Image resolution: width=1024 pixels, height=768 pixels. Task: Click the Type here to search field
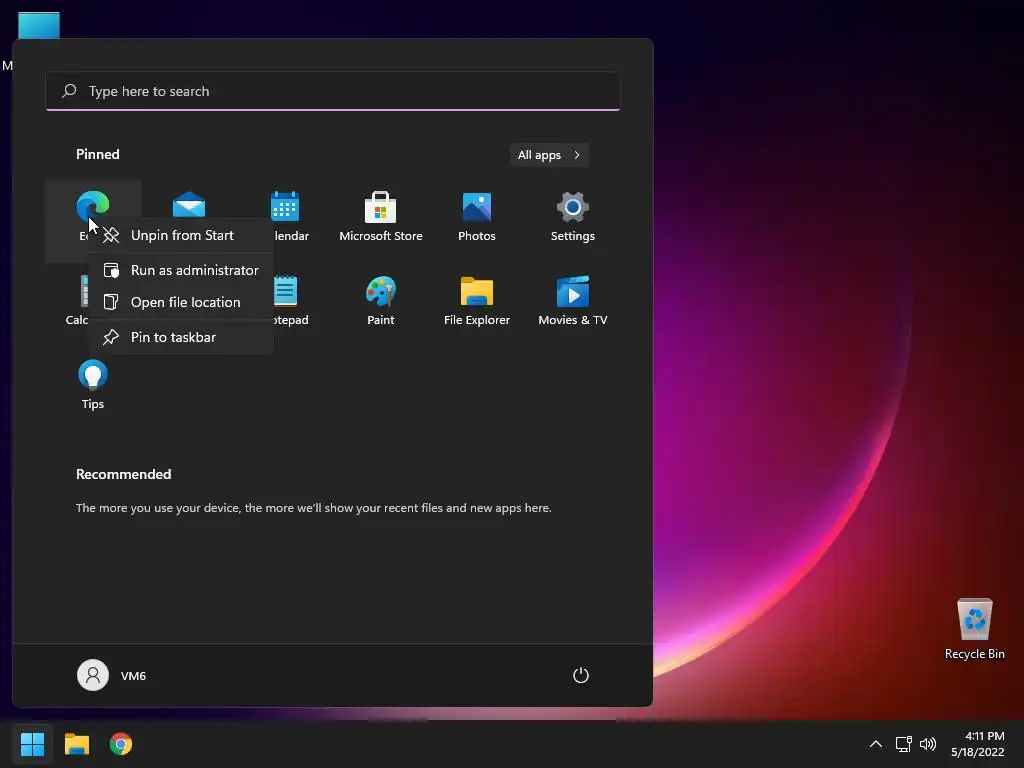coord(333,91)
